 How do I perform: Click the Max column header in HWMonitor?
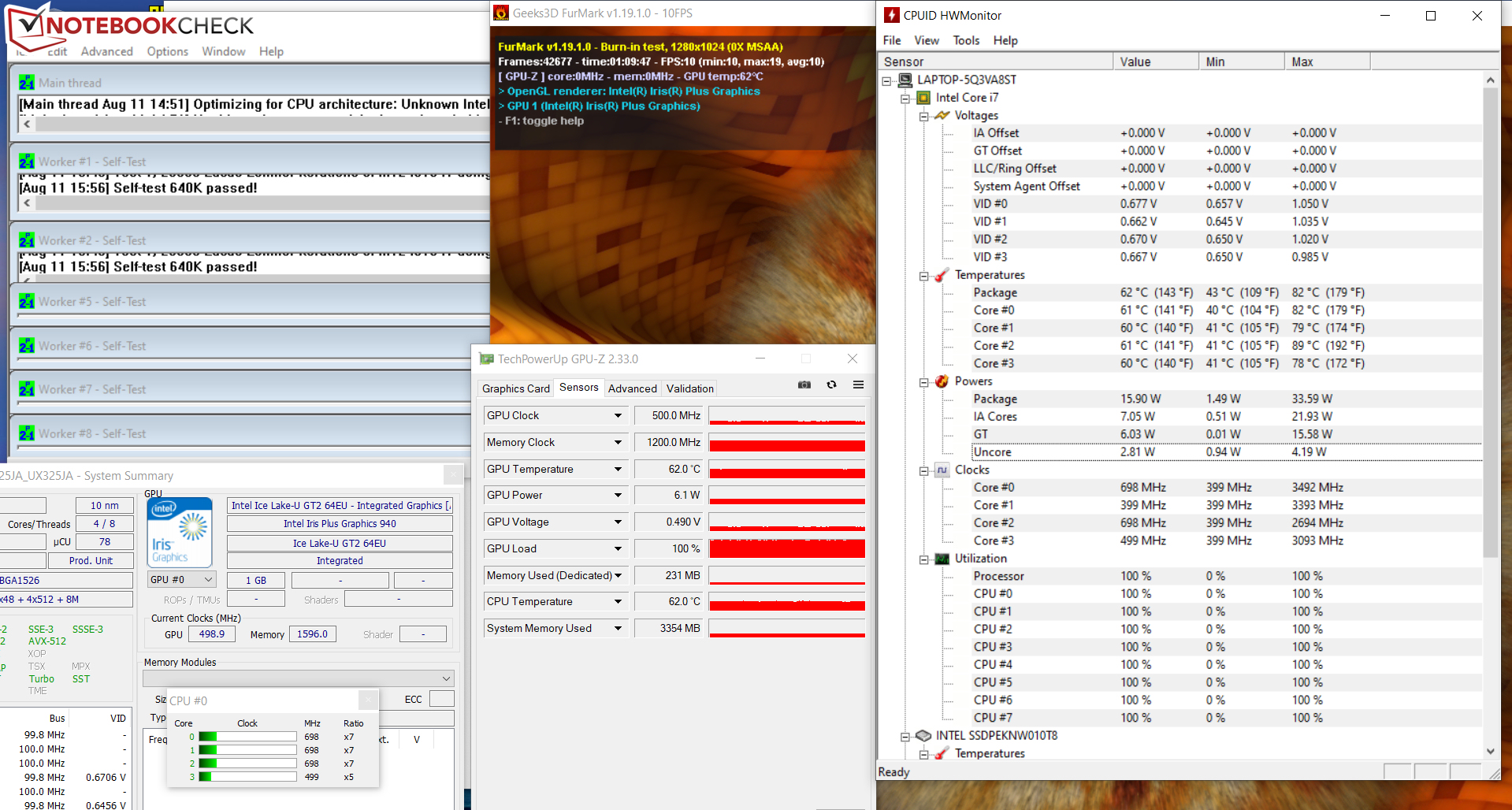1328,61
